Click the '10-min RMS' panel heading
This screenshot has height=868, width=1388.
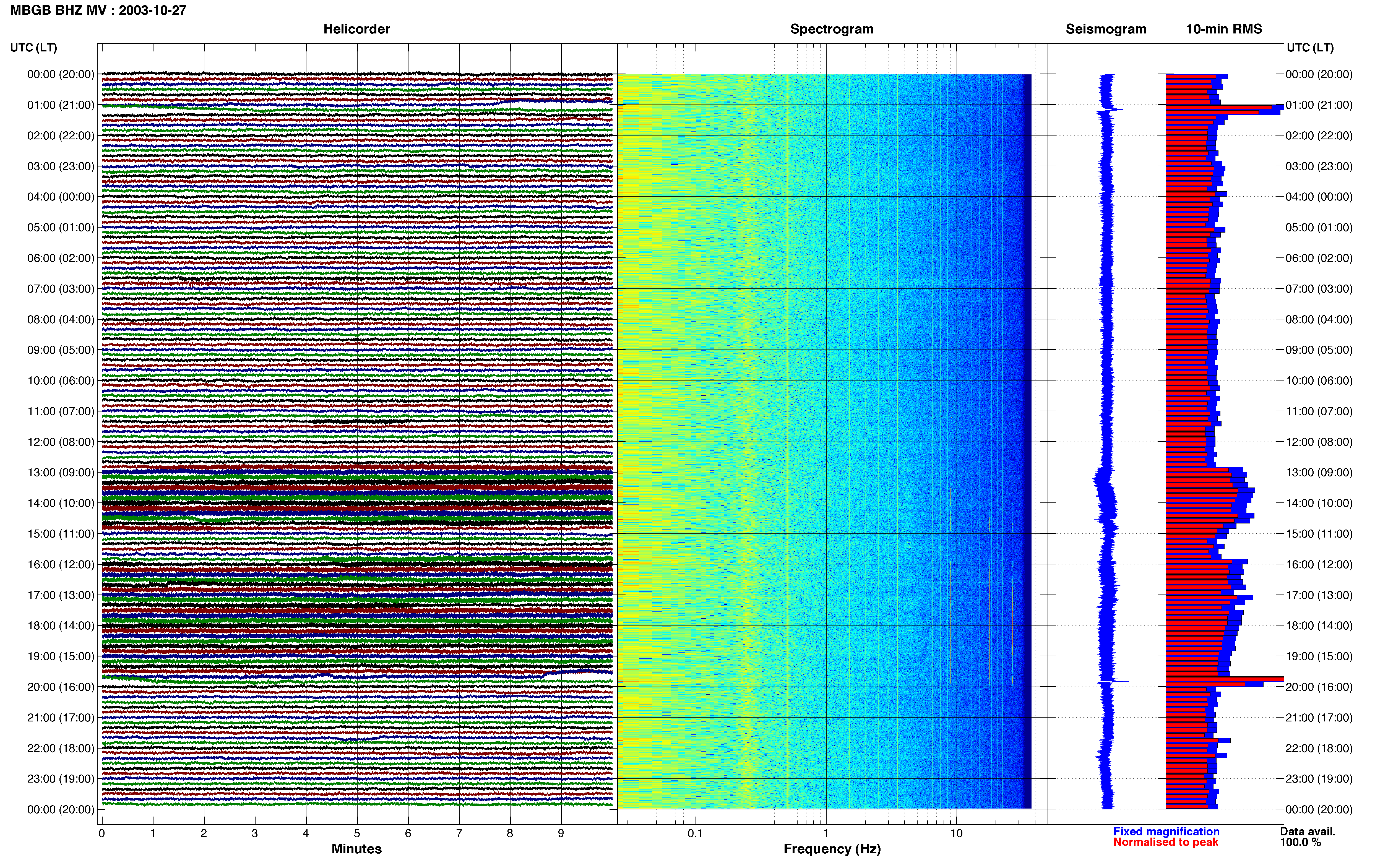[x=1224, y=29]
